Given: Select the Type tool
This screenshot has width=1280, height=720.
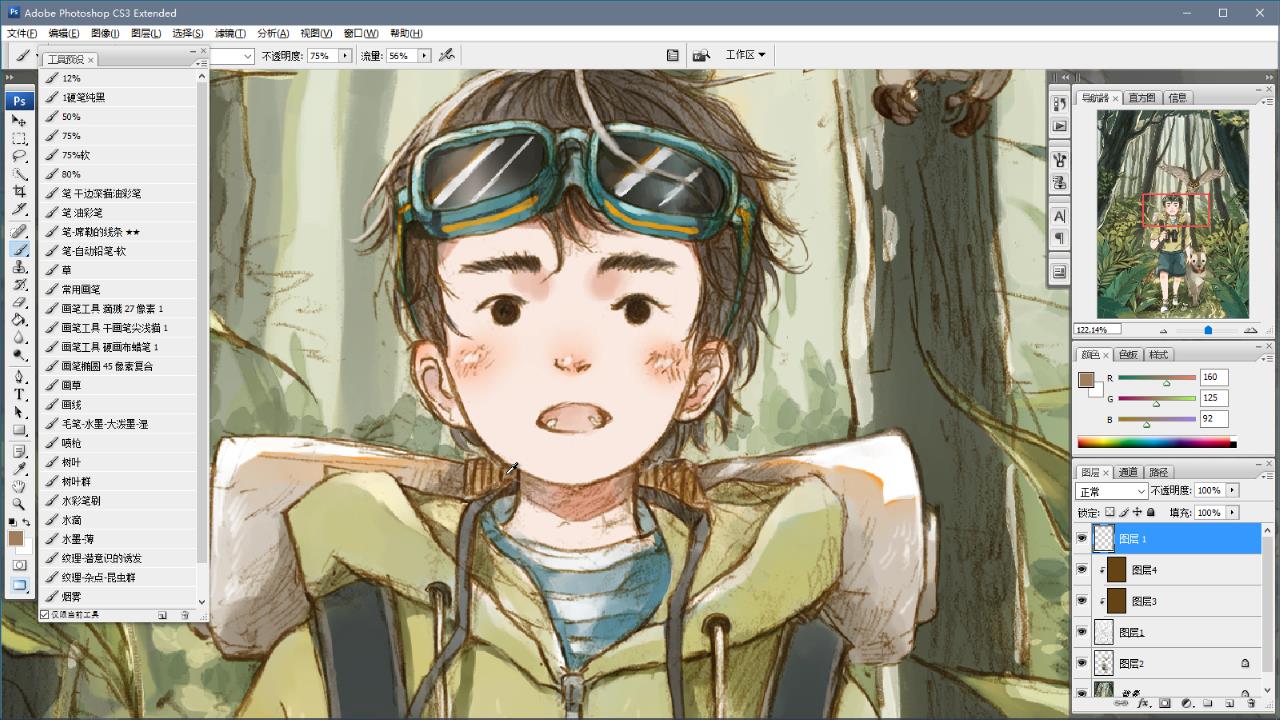Looking at the screenshot, I should (x=19, y=394).
